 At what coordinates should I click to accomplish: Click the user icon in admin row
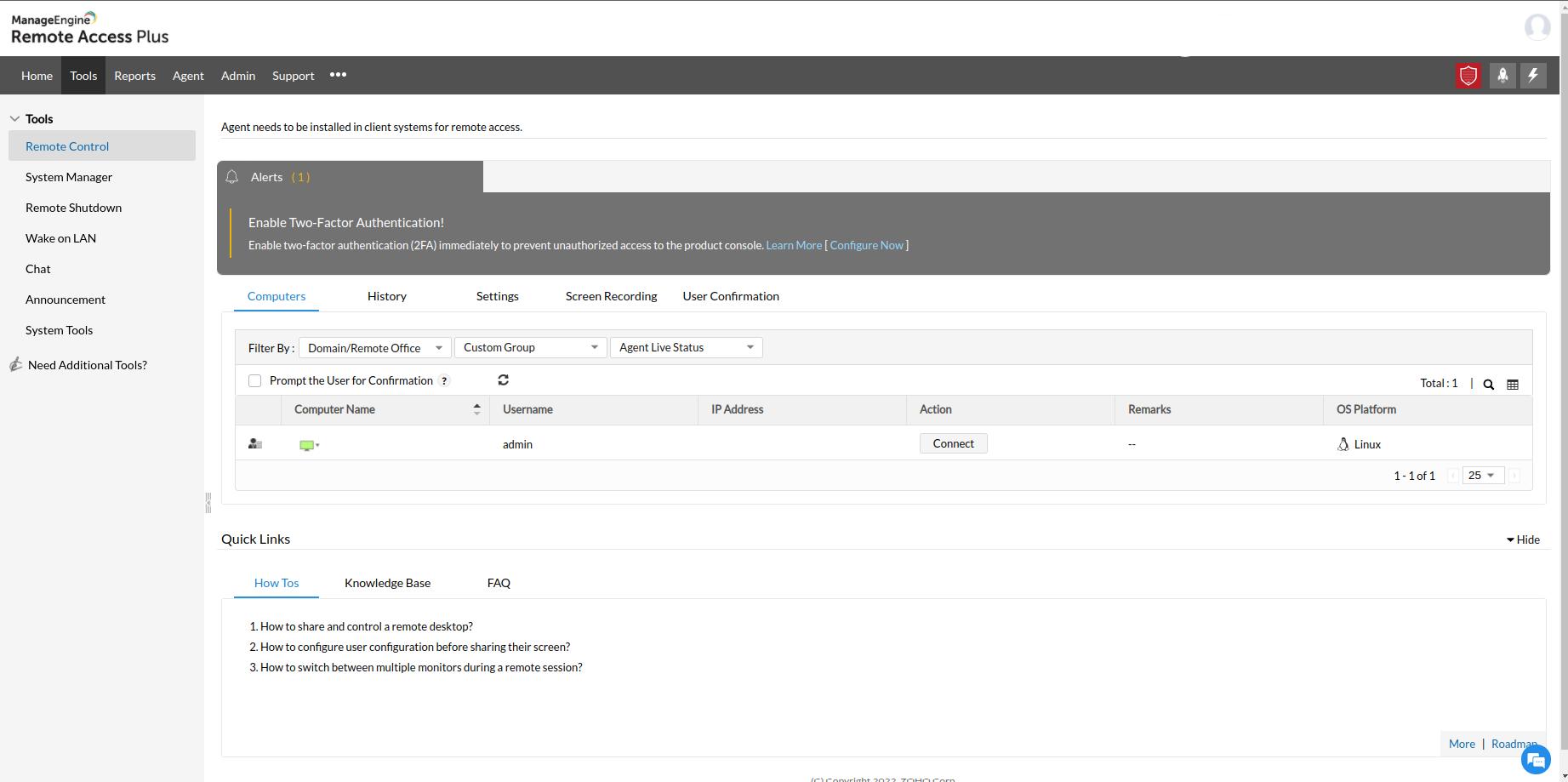pos(255,444)
